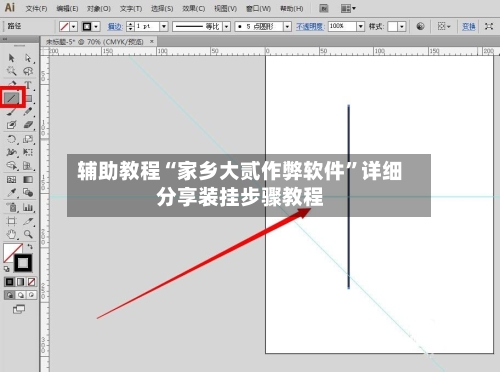Viewport: 500px width, 372px height.
Task: Open the 编辑(E) menu
Action: tap(67, 8)
